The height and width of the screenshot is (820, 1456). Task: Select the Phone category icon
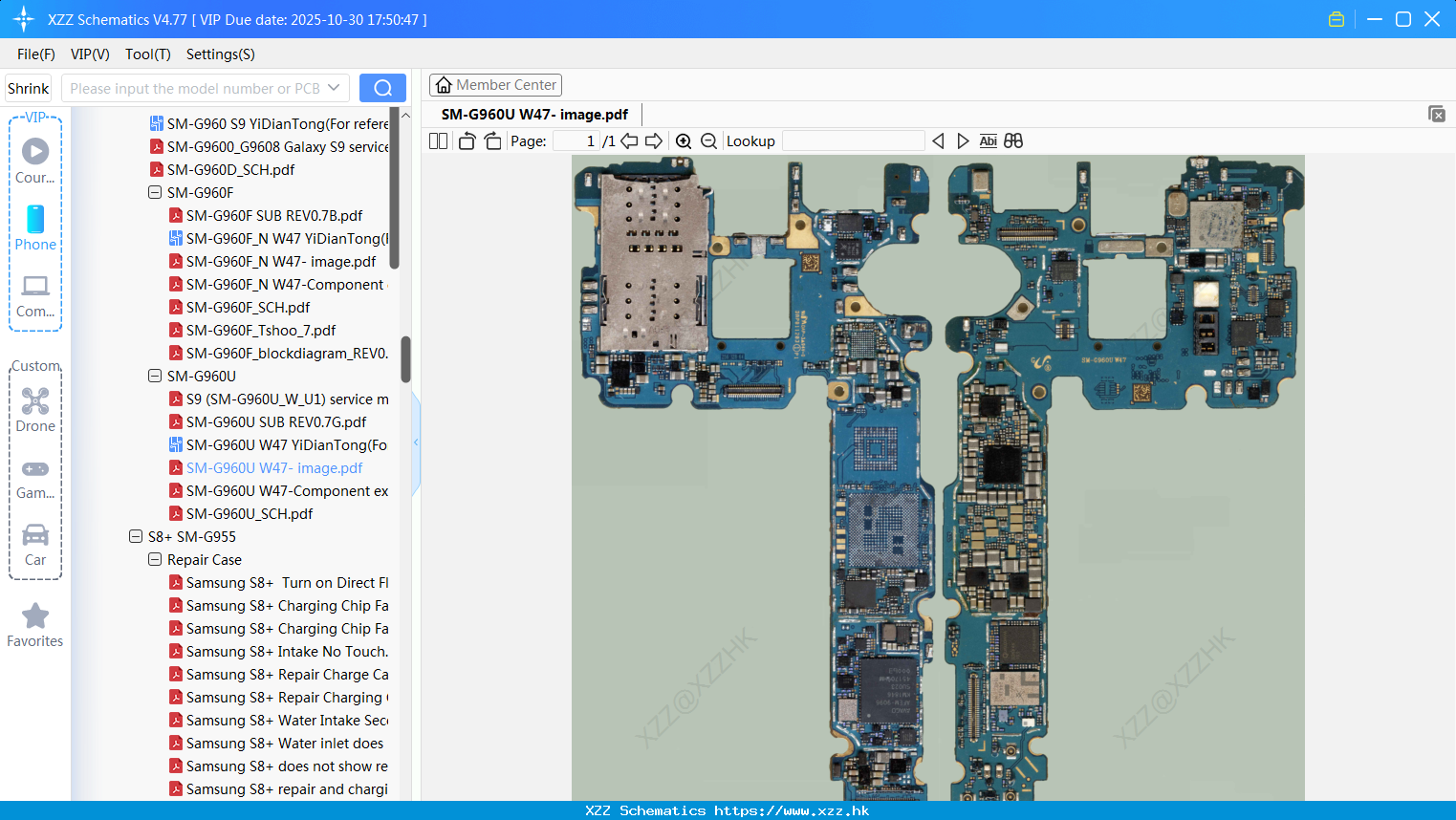(35, 227)
